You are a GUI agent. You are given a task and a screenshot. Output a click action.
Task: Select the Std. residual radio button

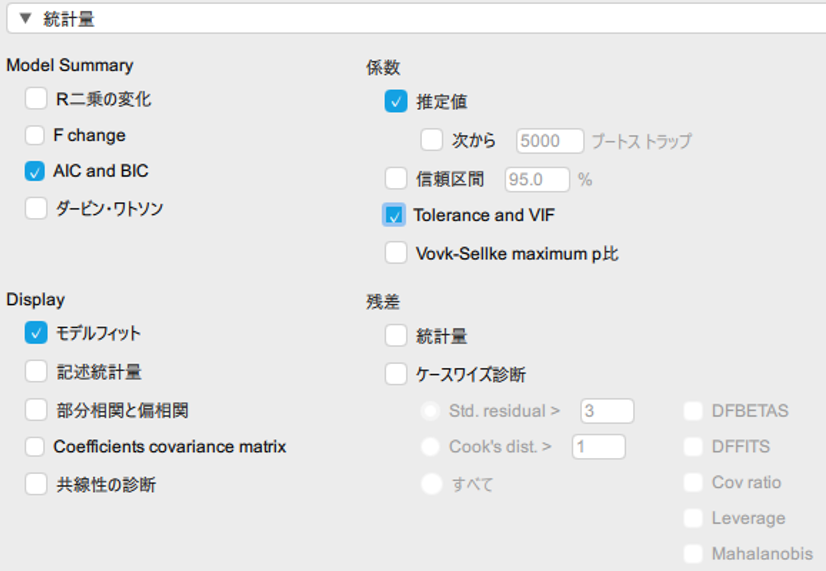[431, 411]
